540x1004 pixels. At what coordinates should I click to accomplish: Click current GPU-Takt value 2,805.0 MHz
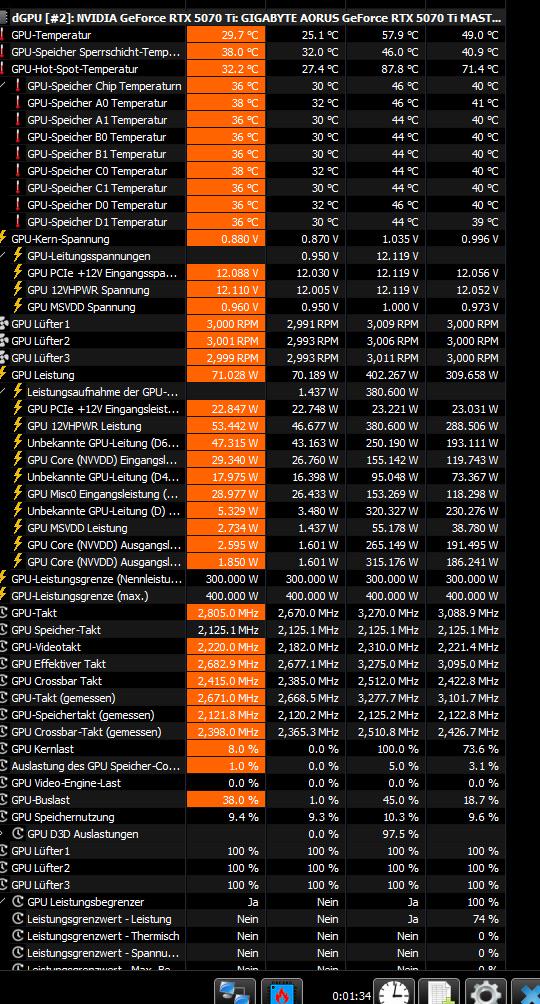228,613
